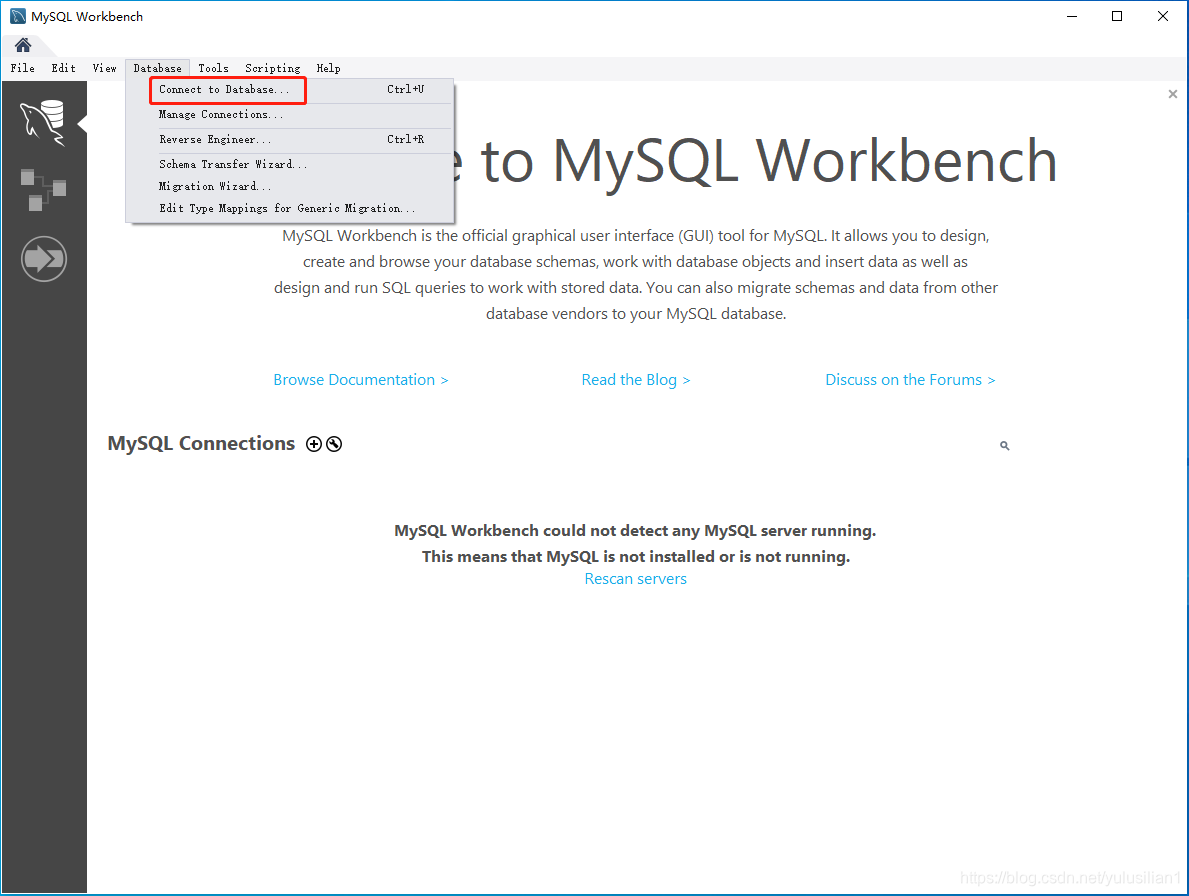Open the Migration arrow sidebar icon
Image resolution: width=1189 pixels, height=896 pixels.
click(44, 259)
